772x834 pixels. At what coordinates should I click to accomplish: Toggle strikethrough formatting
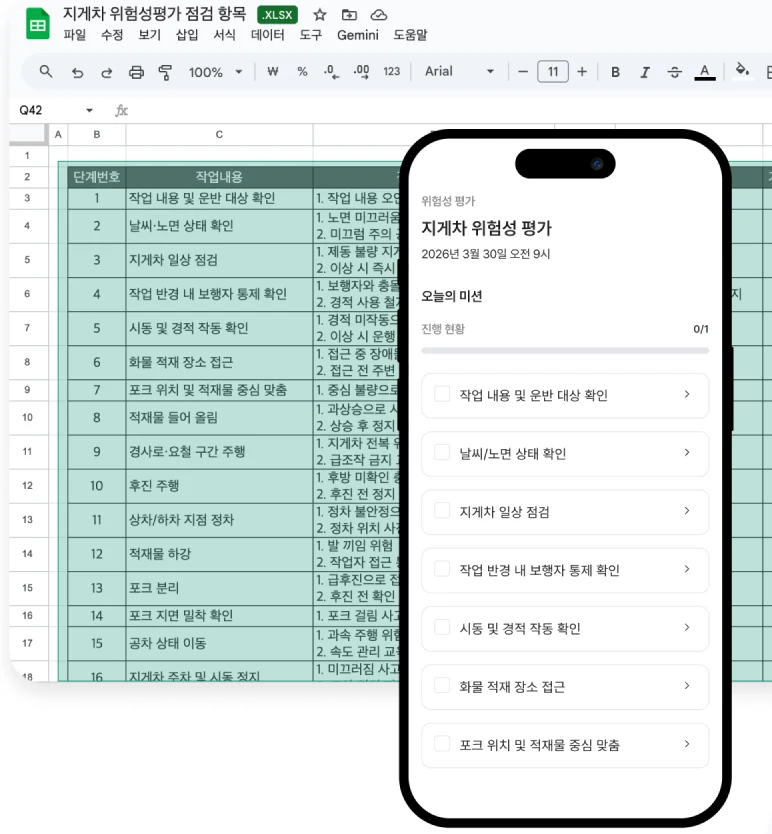pos(674,72)
